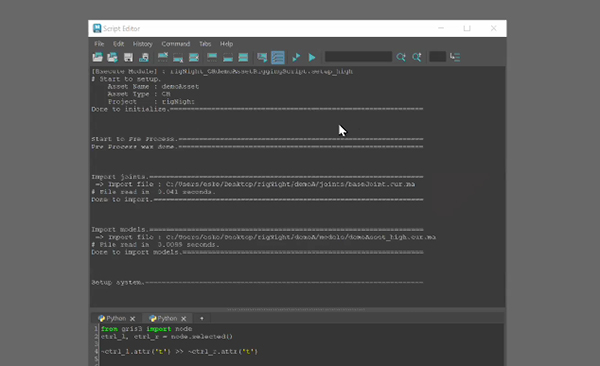Image resolution: width=600 pixels, height=366 pixels.
Task: Toggle the Show Line Numbers icon
Action: (278, 57)
